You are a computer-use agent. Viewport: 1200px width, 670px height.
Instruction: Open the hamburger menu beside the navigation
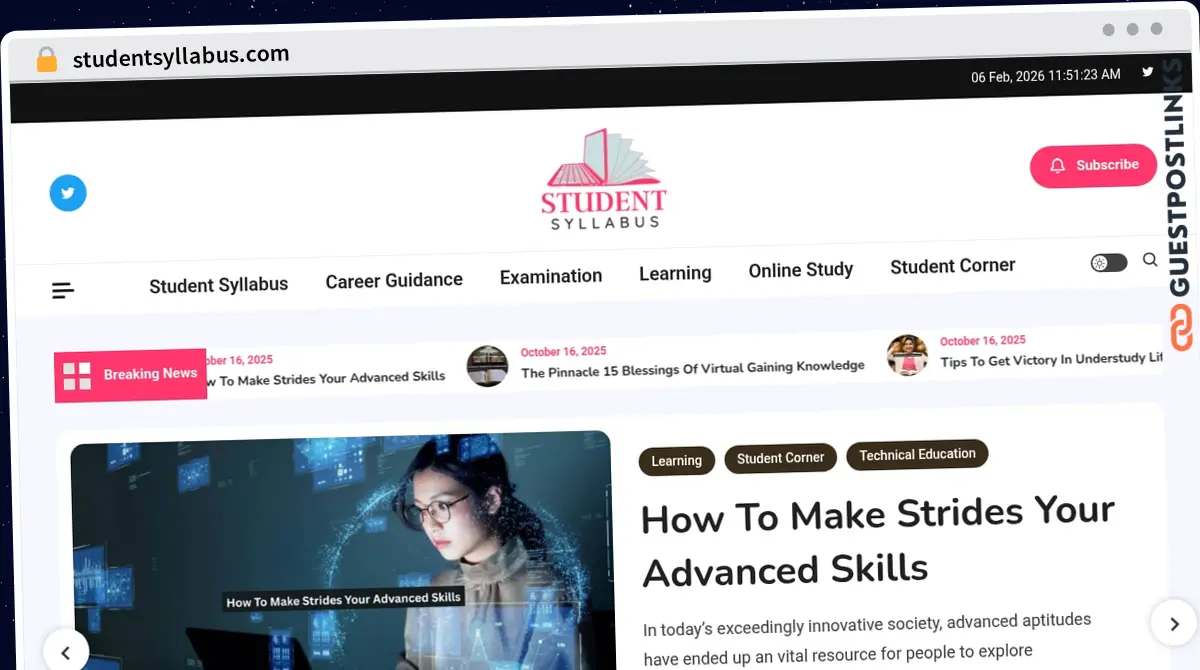coord(62,289)
